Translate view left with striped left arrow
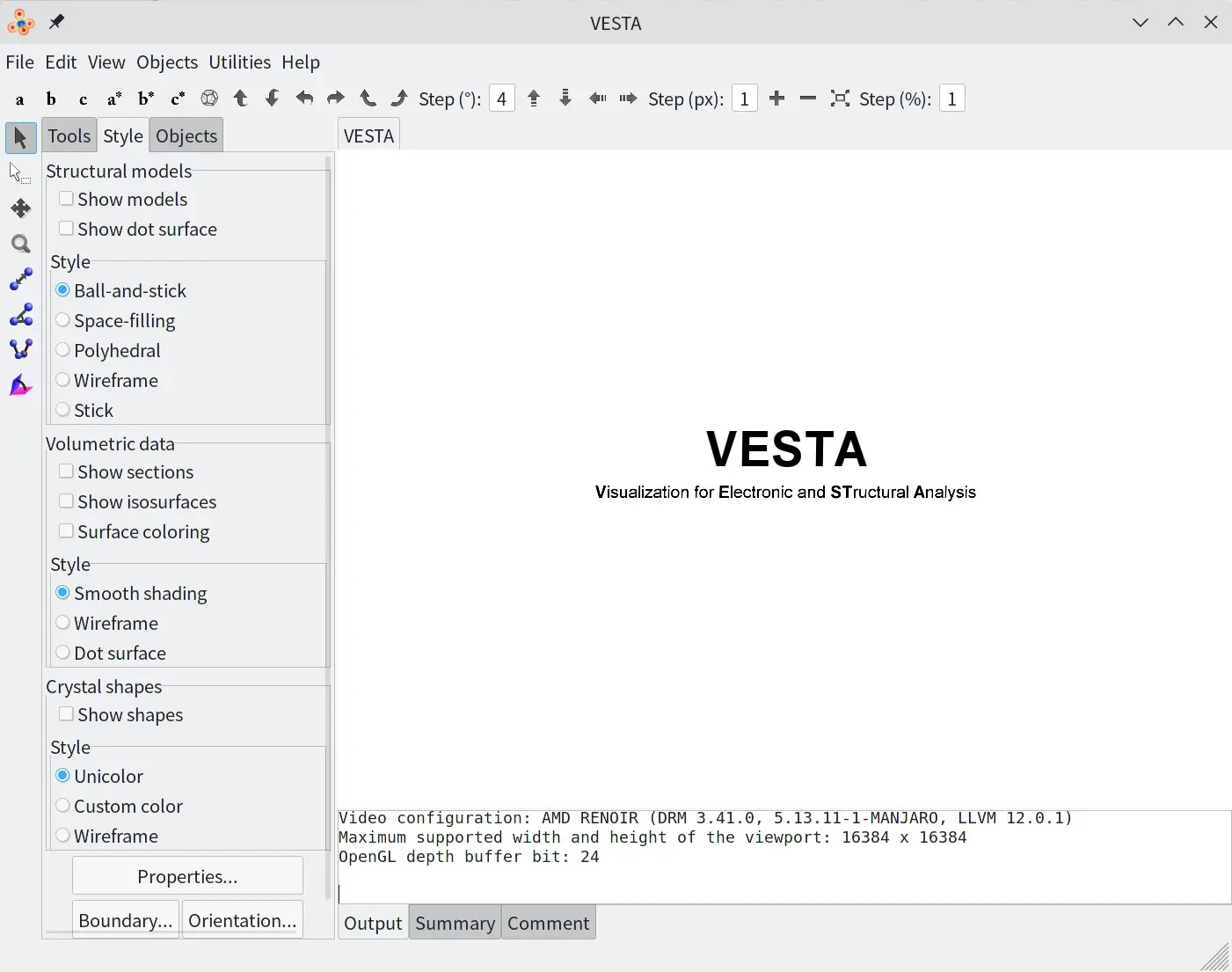The width and height of the screenshot is (1232, 972). [x=597, y=99]
